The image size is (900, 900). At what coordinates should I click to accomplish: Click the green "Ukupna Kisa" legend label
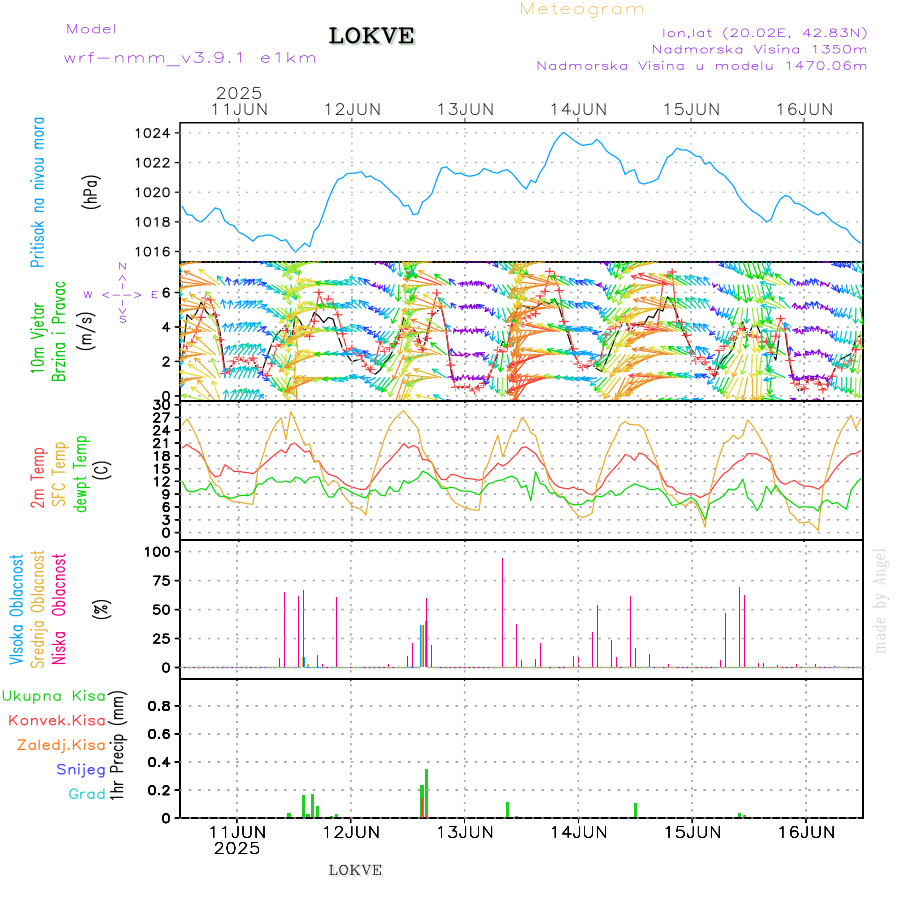click(54, 696)
